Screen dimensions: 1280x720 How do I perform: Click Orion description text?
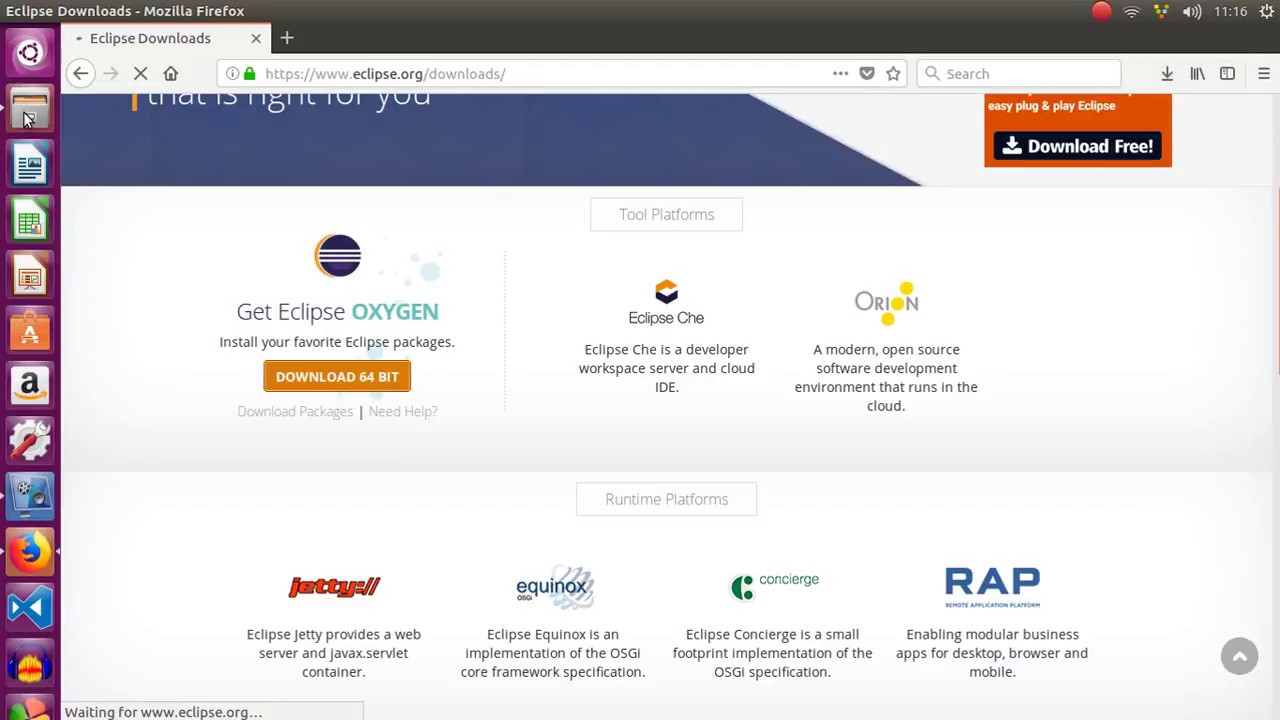pos(886,377)
